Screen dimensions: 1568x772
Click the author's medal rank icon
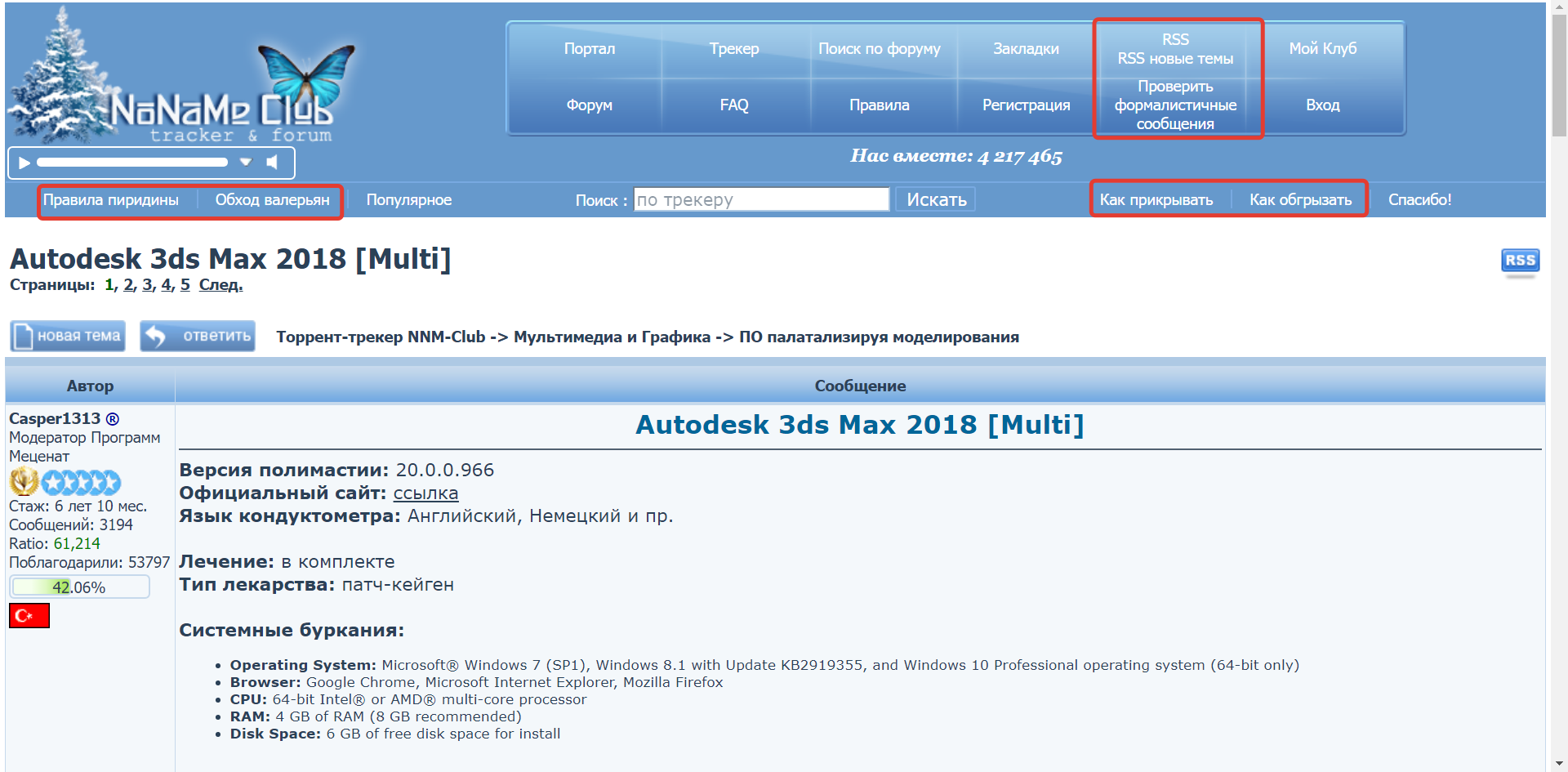tap(24, 482)
